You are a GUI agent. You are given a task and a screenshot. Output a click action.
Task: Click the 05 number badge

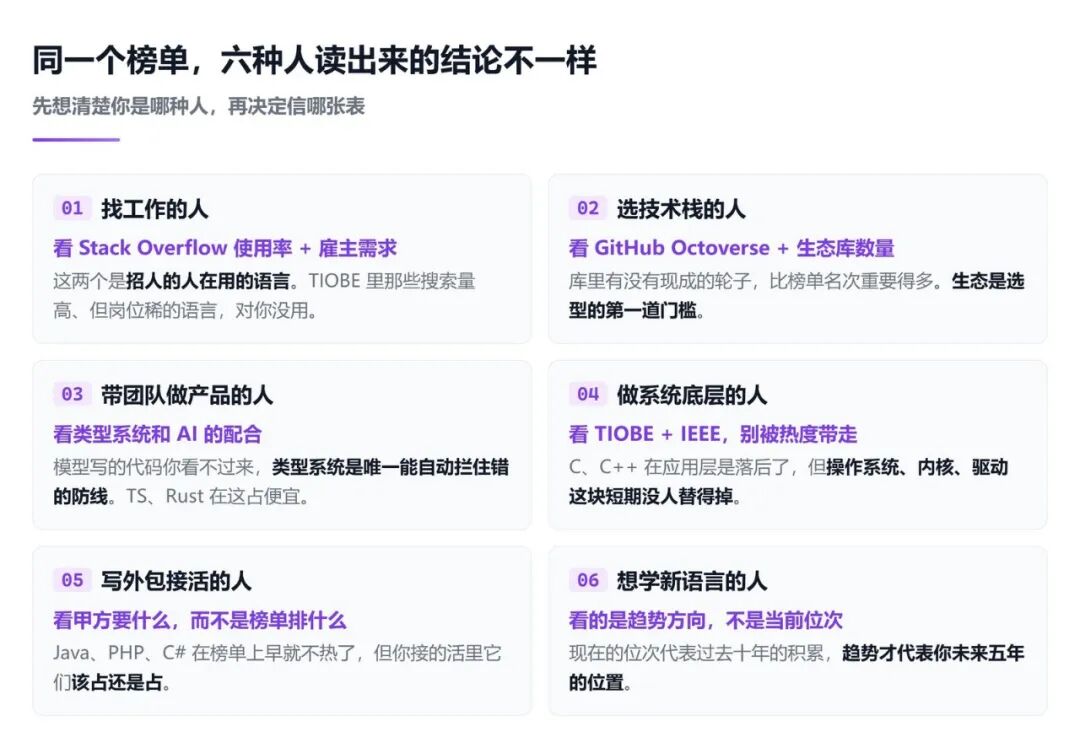point(72,580)
